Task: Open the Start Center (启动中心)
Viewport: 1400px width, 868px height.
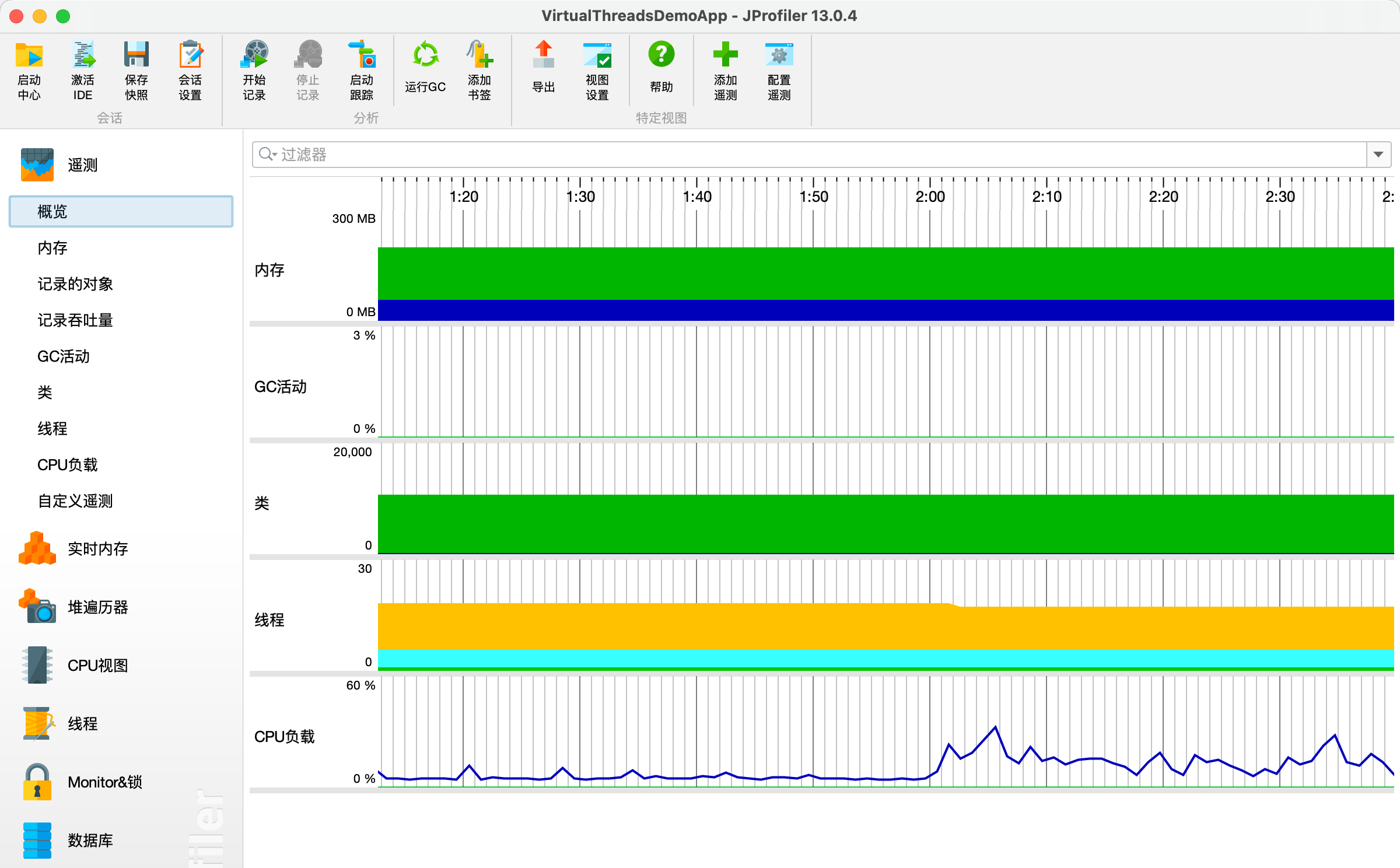Action: (x=29, y=71)
